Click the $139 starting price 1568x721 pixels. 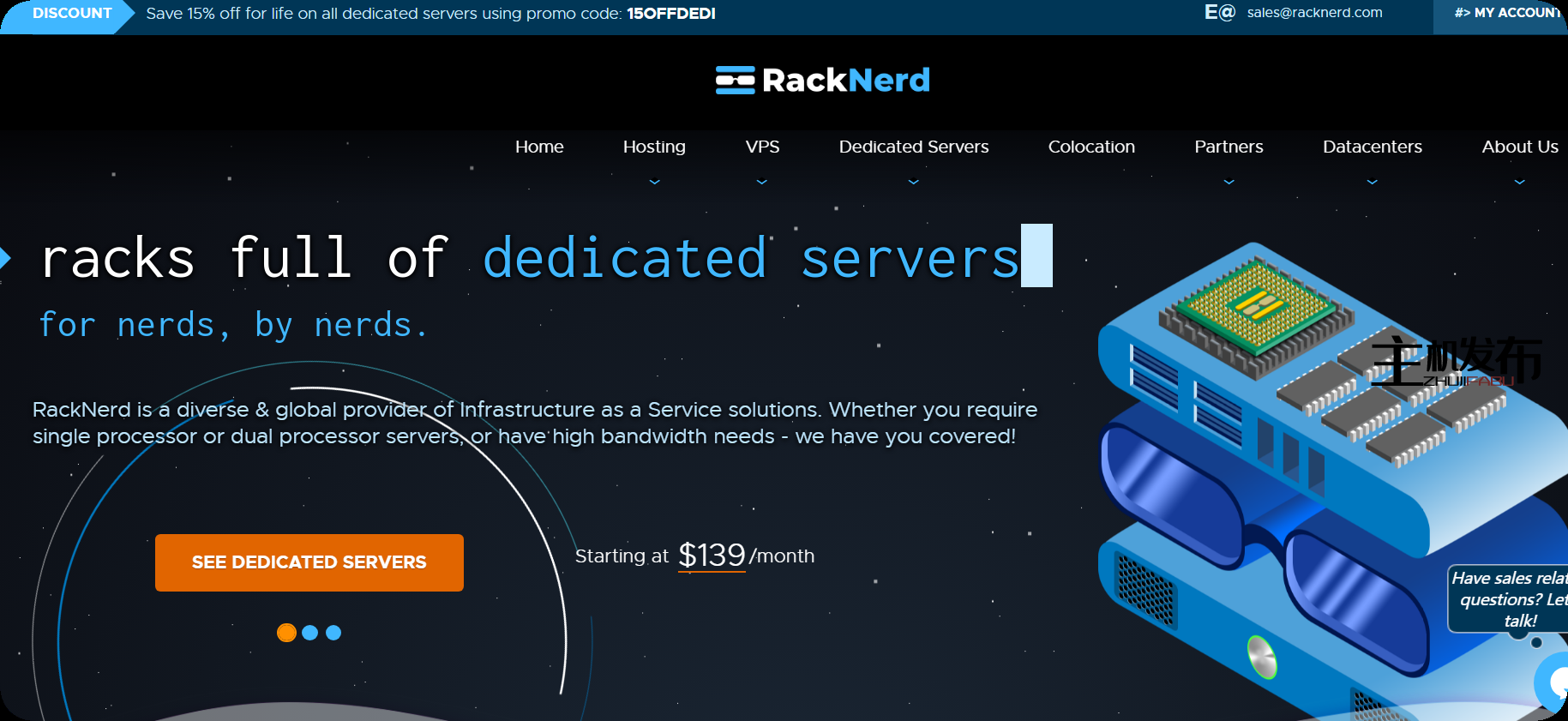pyautogui.click(x=712, y=555)
